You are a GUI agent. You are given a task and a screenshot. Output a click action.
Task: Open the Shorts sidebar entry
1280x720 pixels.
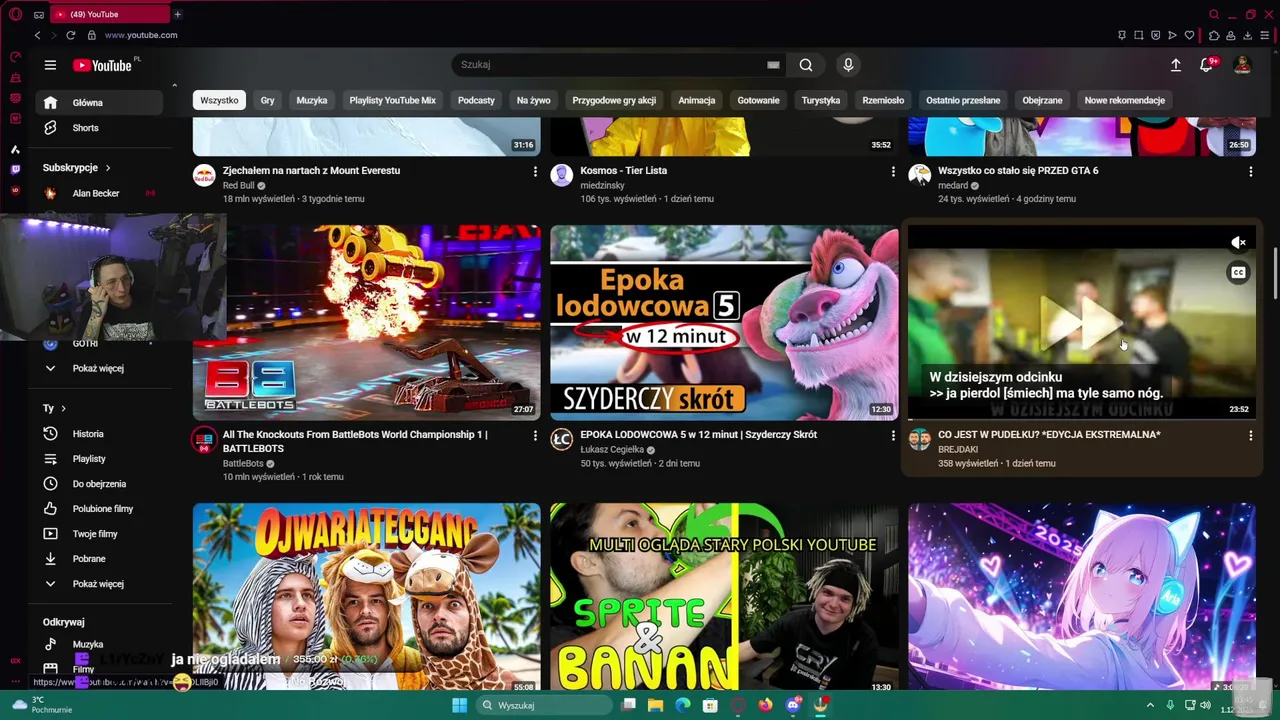pyautogui.click(x=97, y=128)
